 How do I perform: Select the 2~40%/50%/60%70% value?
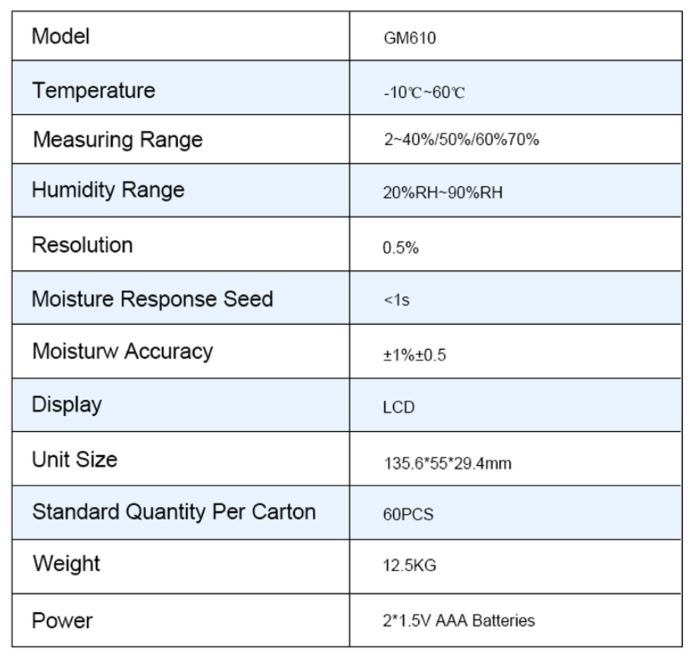461,140
